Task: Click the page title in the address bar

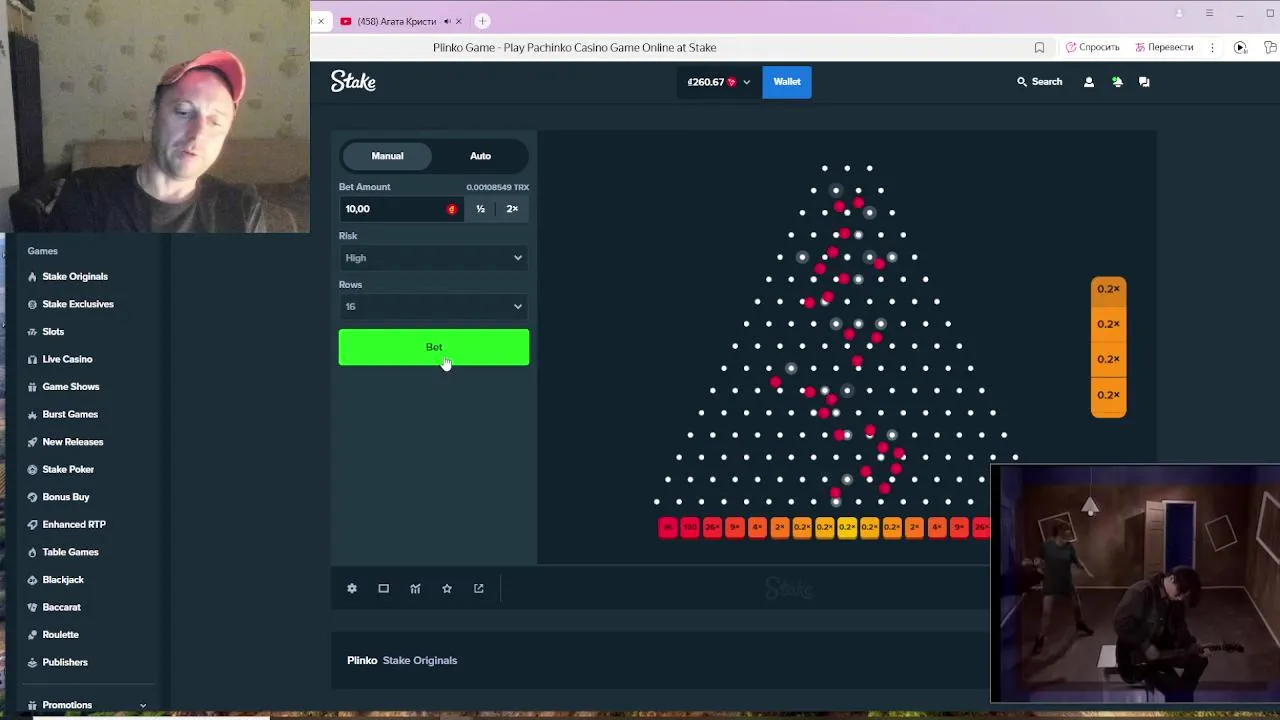Action: [x=574, y=47]
